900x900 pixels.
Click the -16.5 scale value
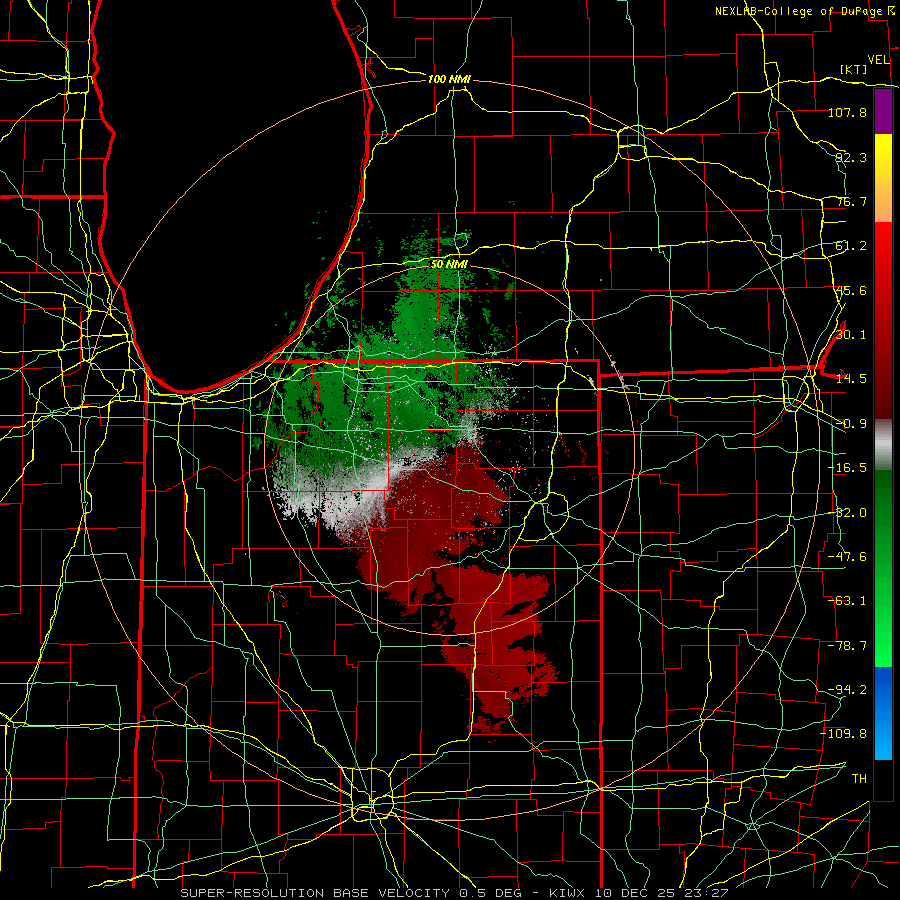point(847,468)
